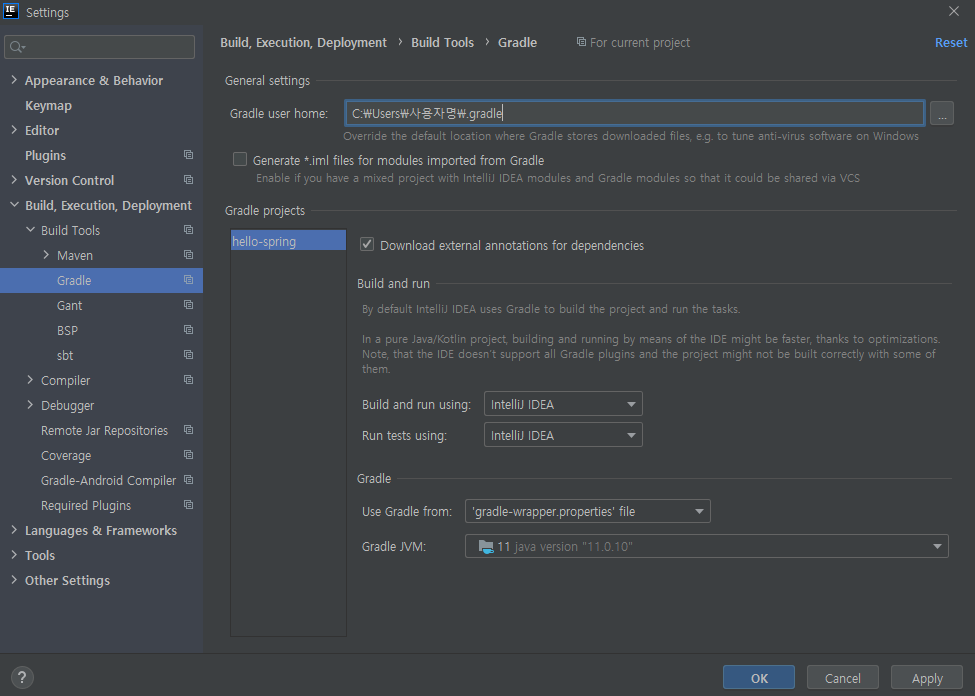Collapse the Build Tools node

point(30,230)
